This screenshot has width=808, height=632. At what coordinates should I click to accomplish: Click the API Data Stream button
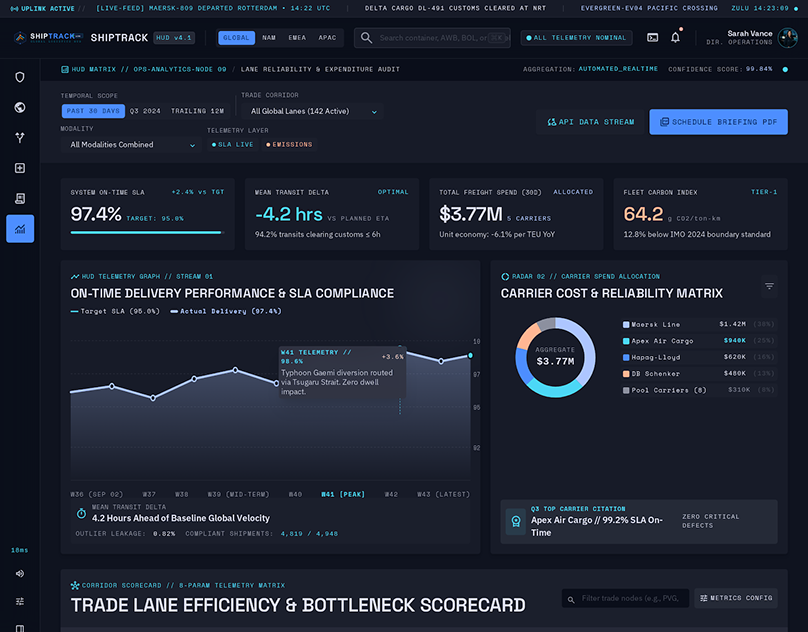(x=591, y=122)
